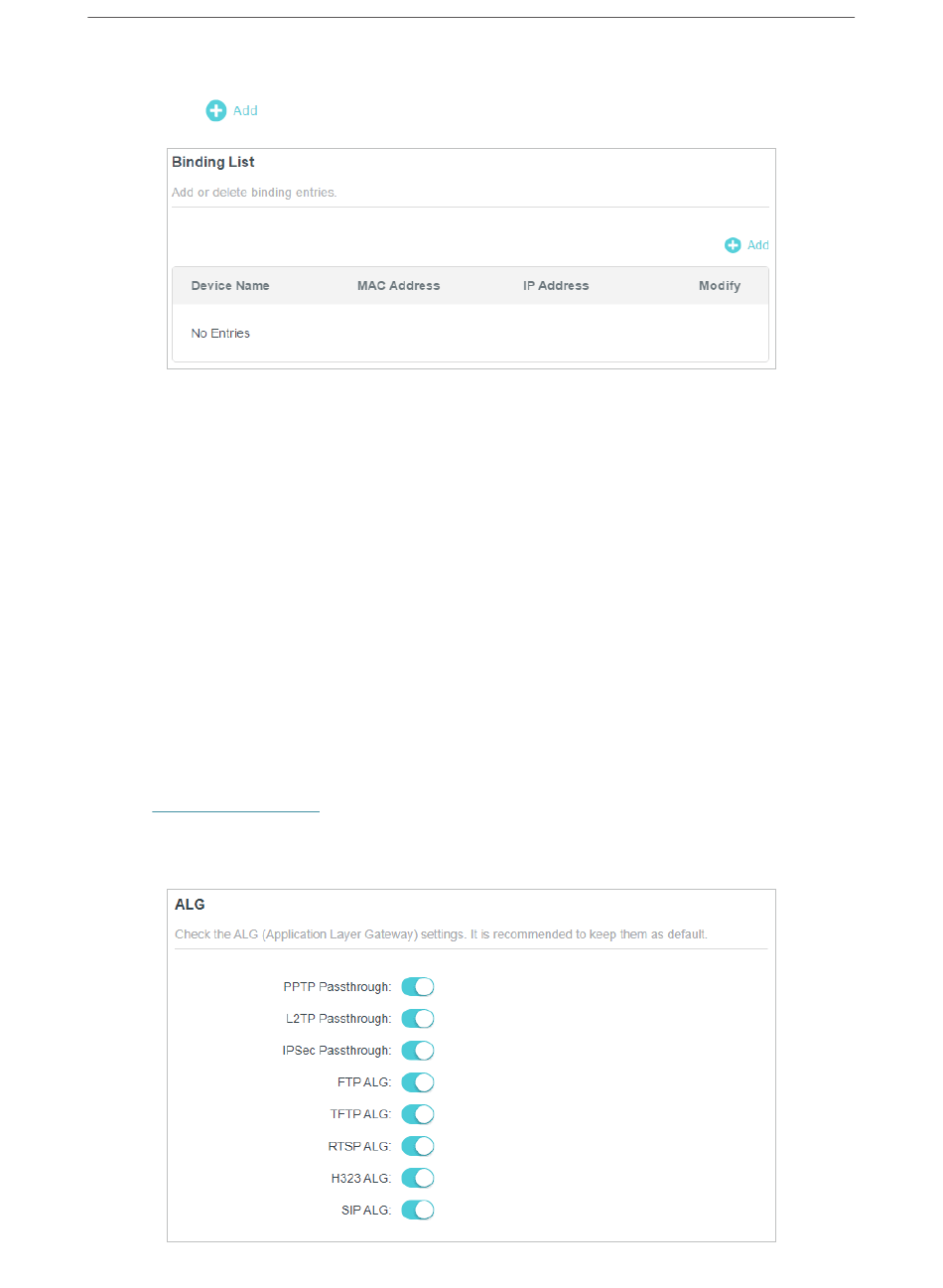Toggle PPTP Passthrough switch

click(x=418, y=987)
